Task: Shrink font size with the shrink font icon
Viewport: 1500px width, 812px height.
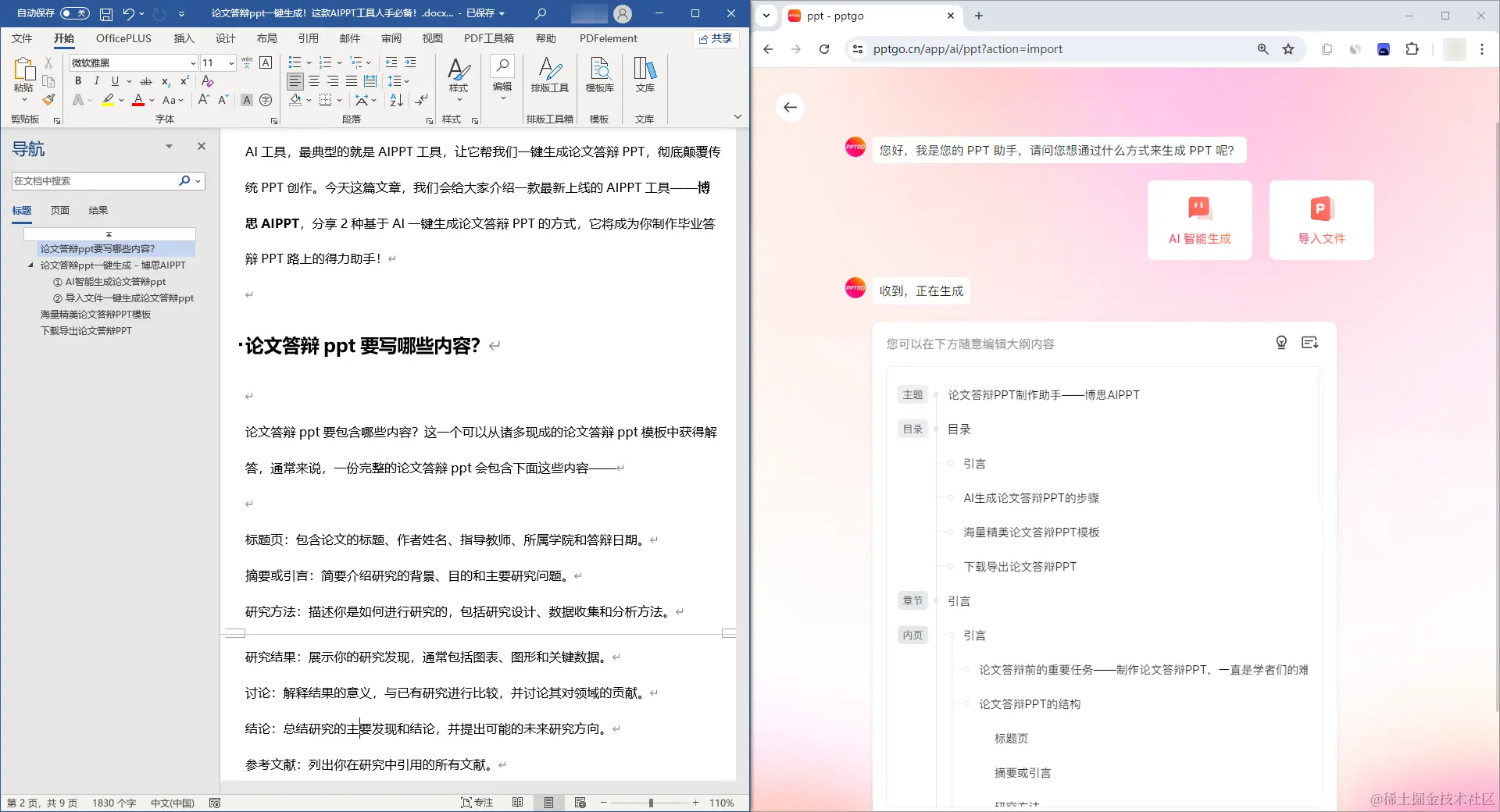Action: [223, 100]
